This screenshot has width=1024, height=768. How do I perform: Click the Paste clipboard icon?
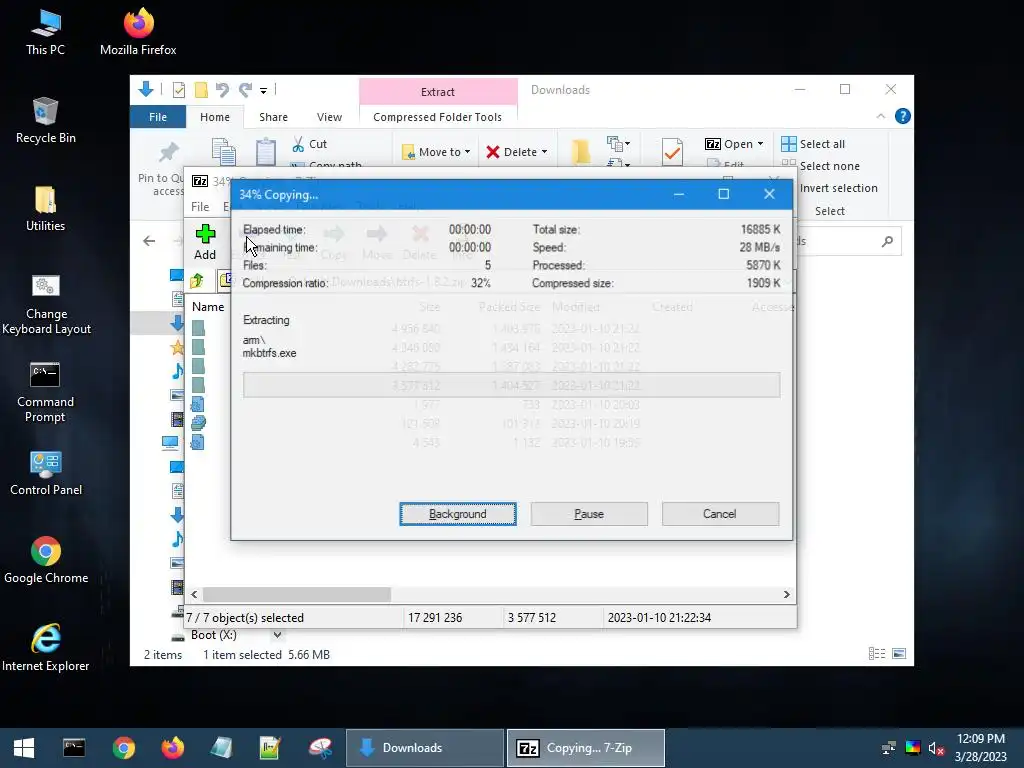(x=265, y=152)
